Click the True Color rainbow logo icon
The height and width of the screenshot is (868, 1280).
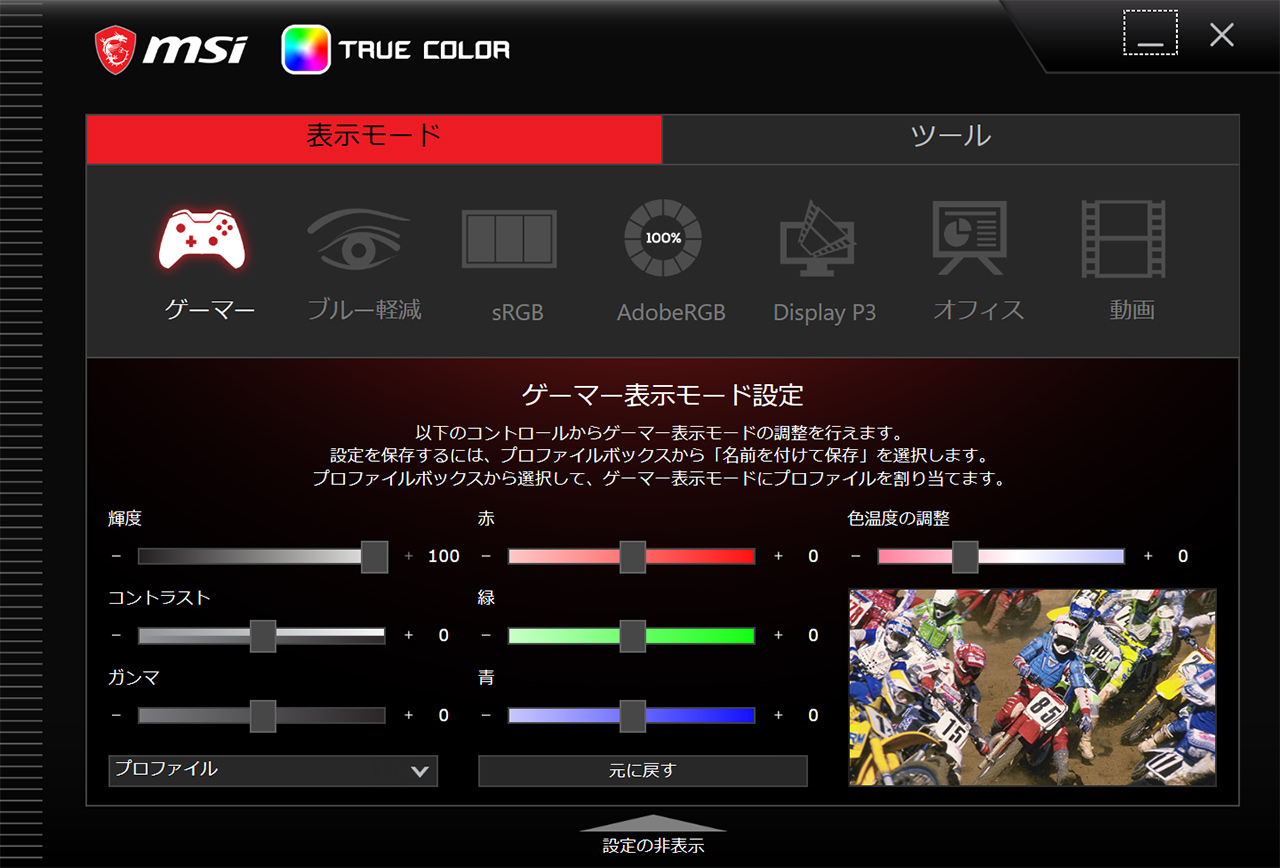click(x=306, y=50)
